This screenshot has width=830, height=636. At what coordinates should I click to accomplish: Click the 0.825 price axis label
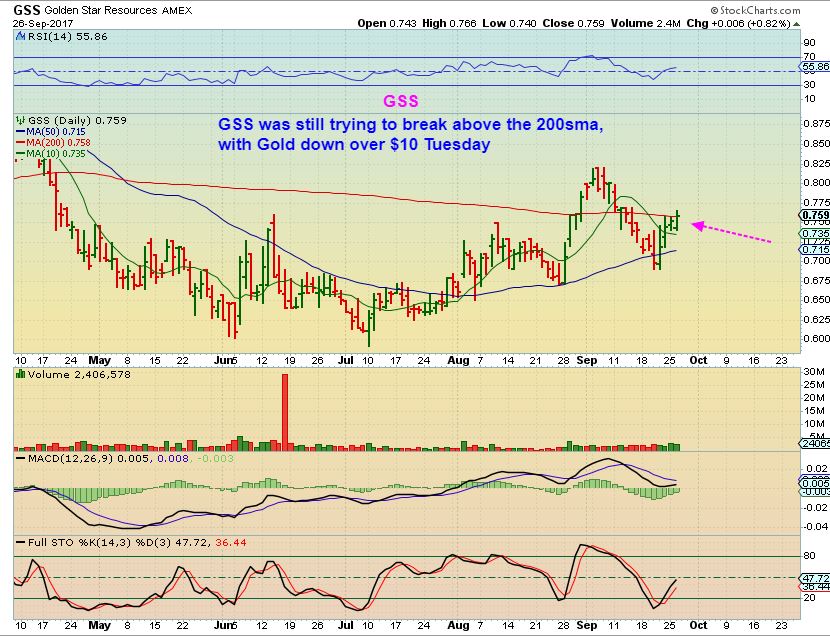(x=816, y=162)
